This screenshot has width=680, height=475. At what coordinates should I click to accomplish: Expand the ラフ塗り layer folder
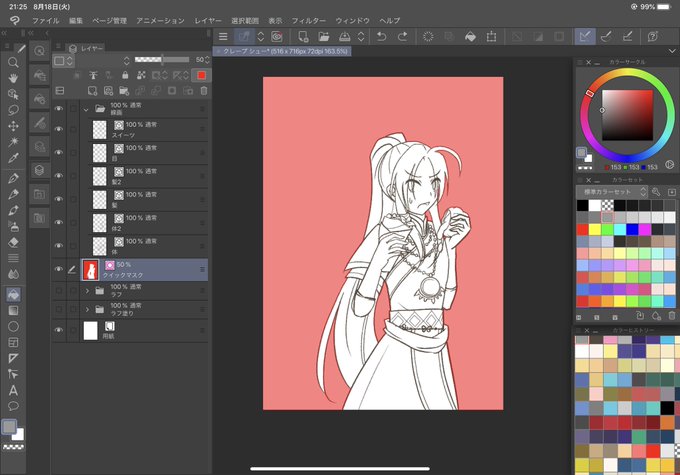[87, 309]
